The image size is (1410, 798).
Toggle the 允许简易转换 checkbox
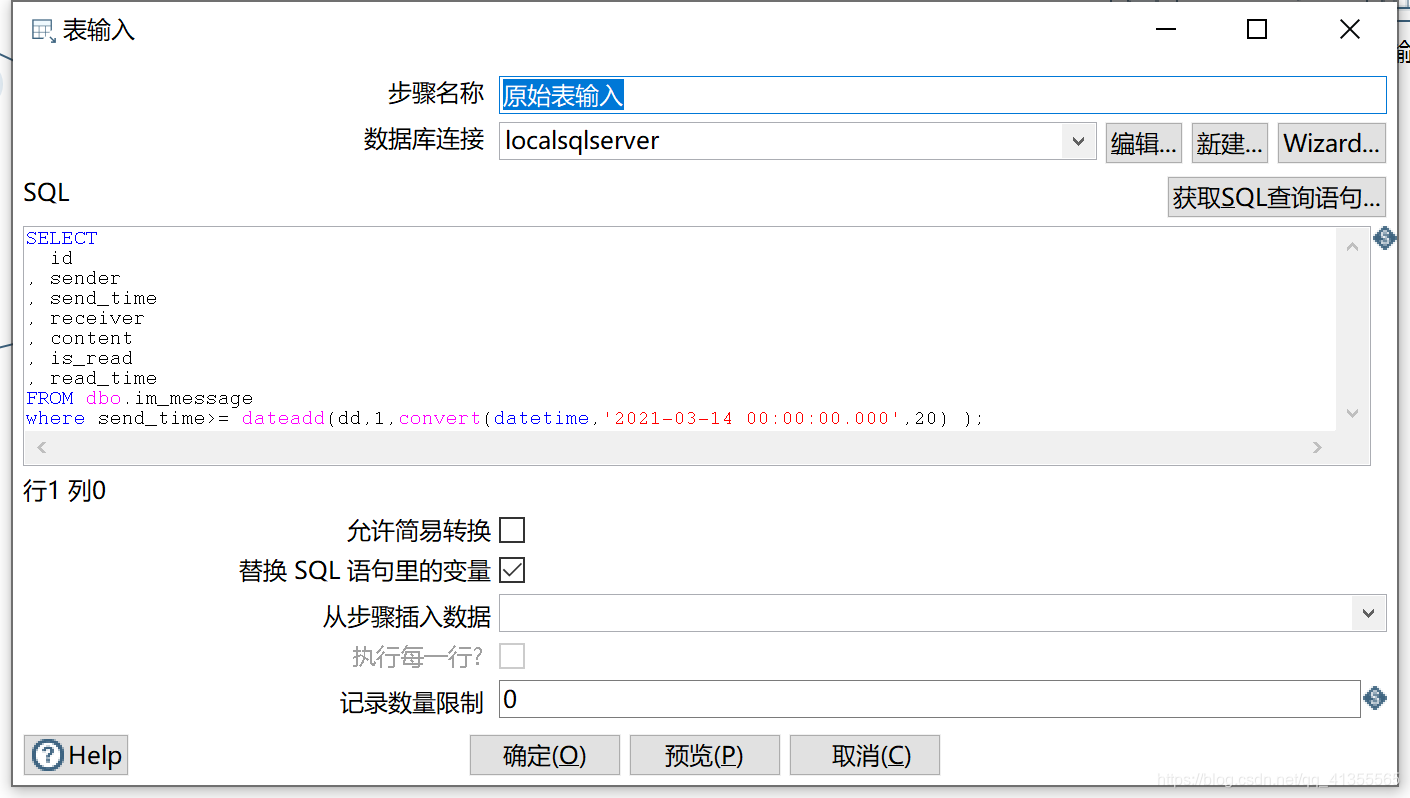[512, 530]
